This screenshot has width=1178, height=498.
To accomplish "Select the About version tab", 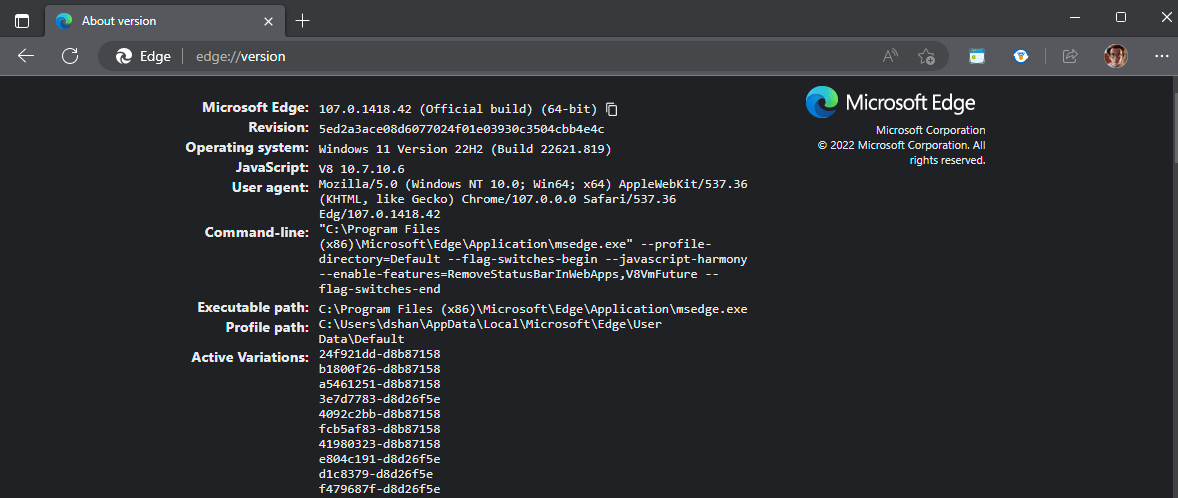I will click(x=163, y=21).
